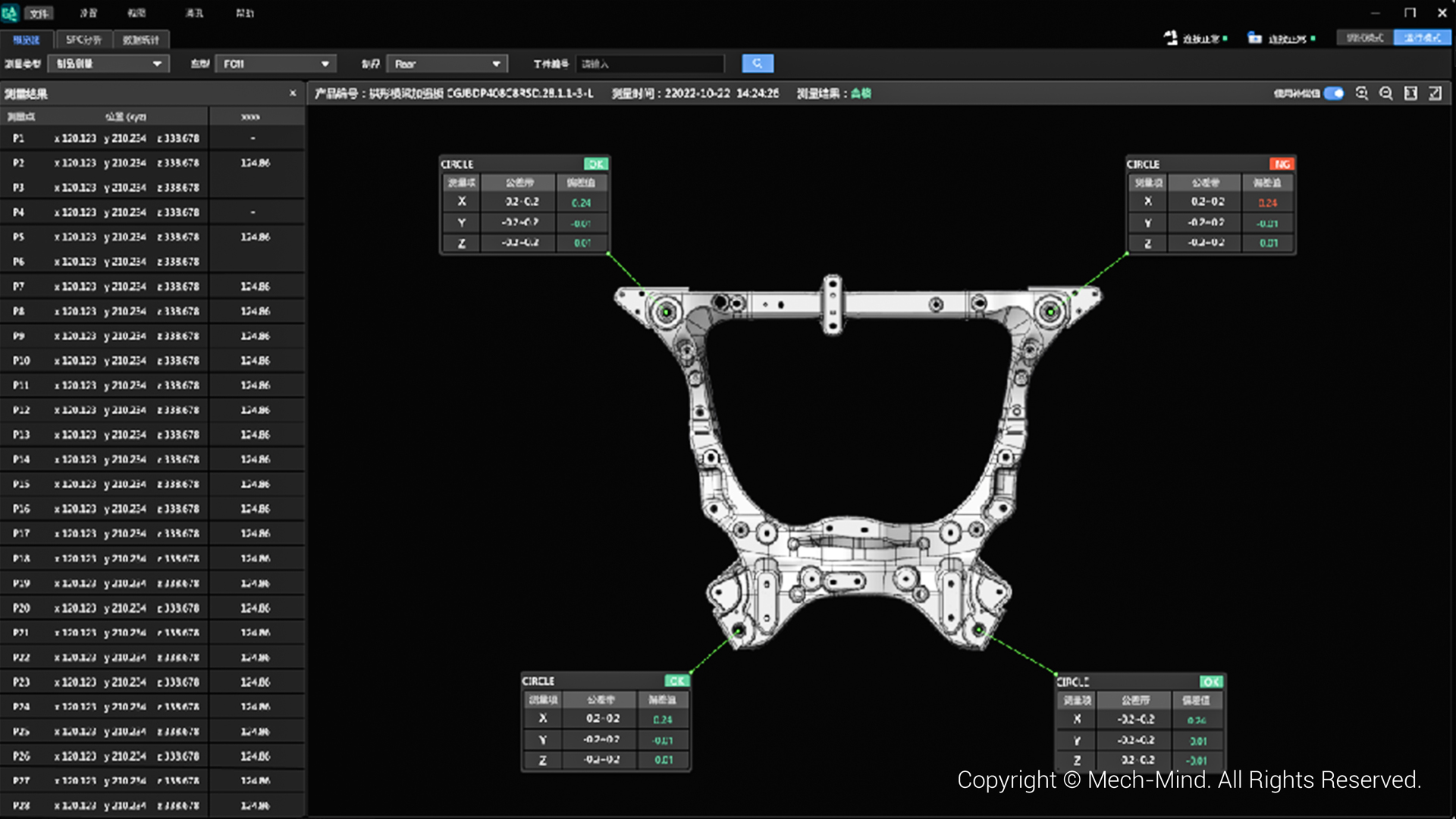The width and height of the screenshot is (1456, 819).
Task: Open the first menu bar item
Action: (39, 13)
